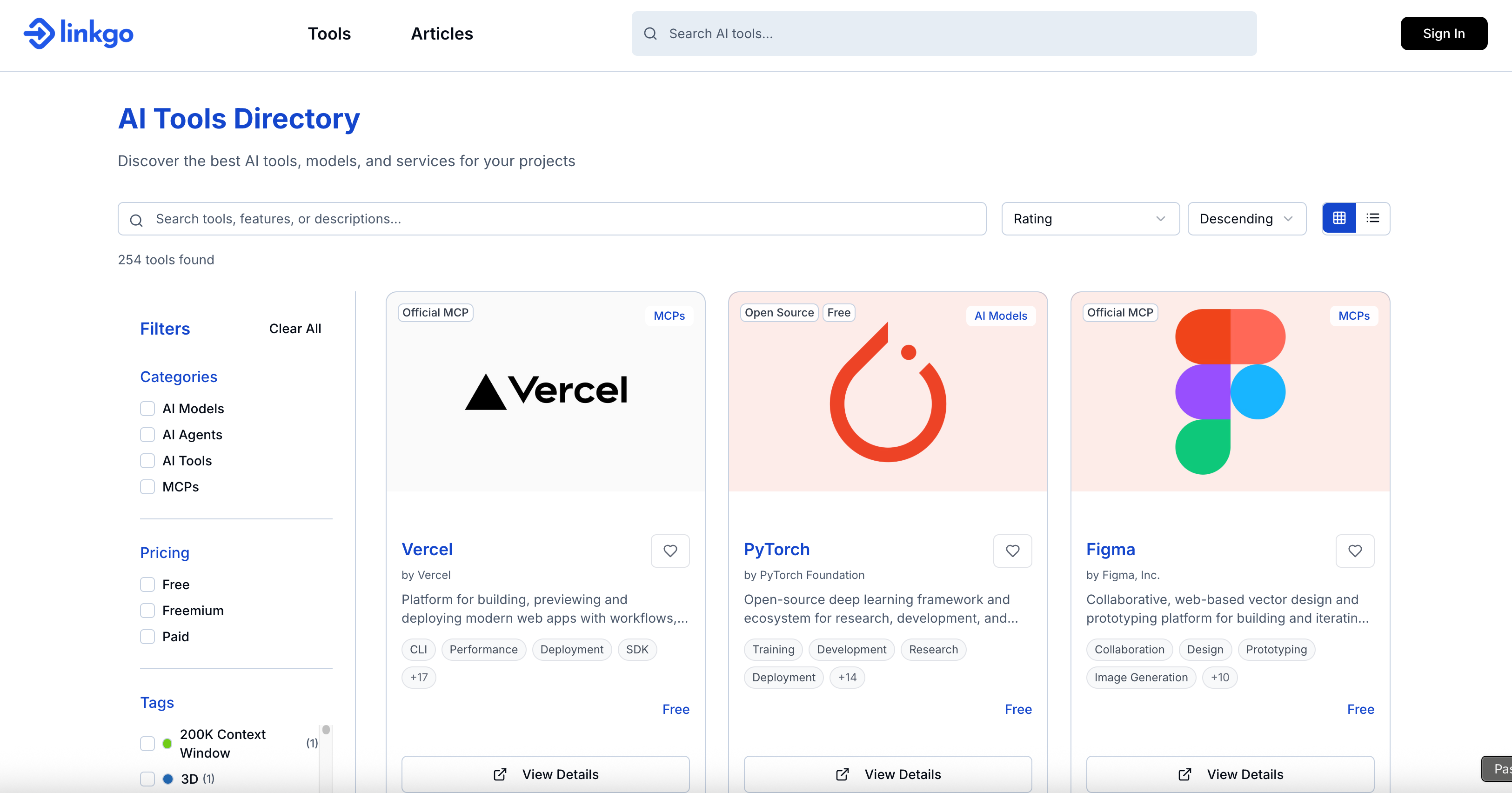This screenshot has width=1512, height=793.
Task: Select the grid view icon
Action: pyautogui.click(x=1339, y=218)
